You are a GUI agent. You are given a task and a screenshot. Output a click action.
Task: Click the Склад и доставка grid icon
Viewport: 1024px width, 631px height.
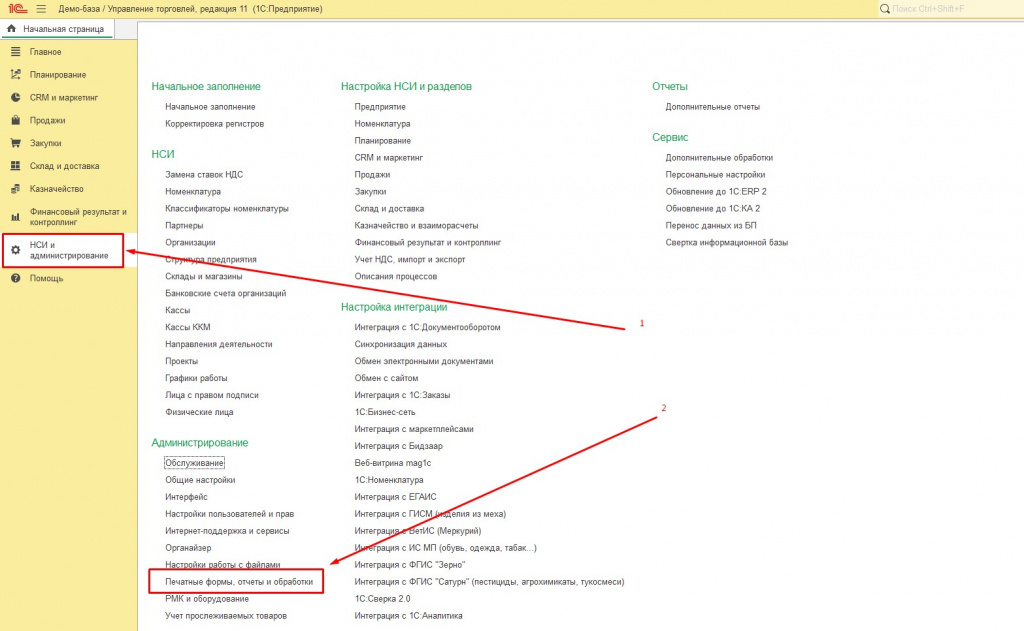tap(16, 166)
